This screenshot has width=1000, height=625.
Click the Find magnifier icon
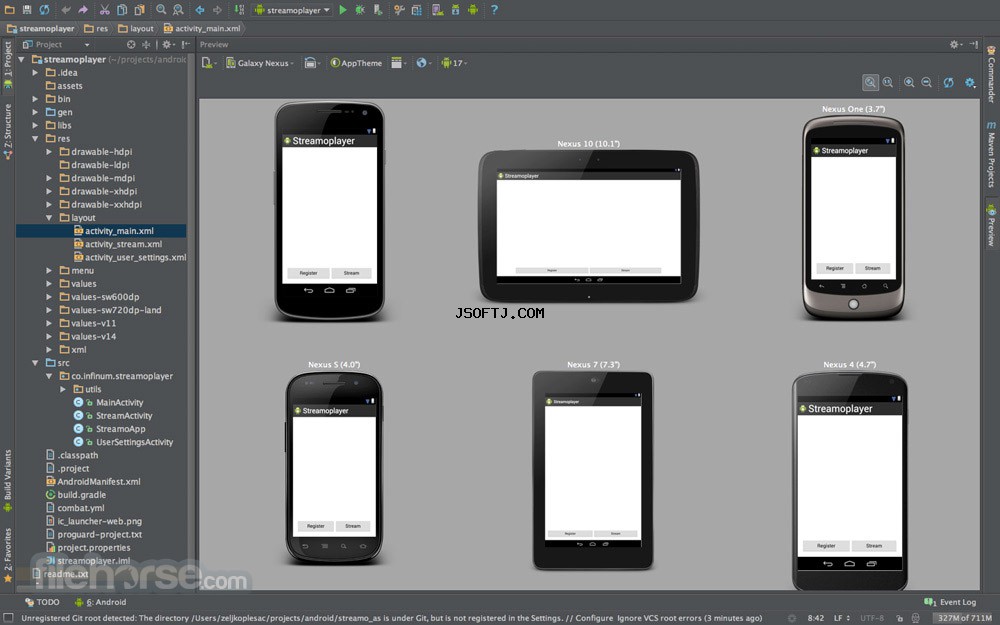(161, 10)
